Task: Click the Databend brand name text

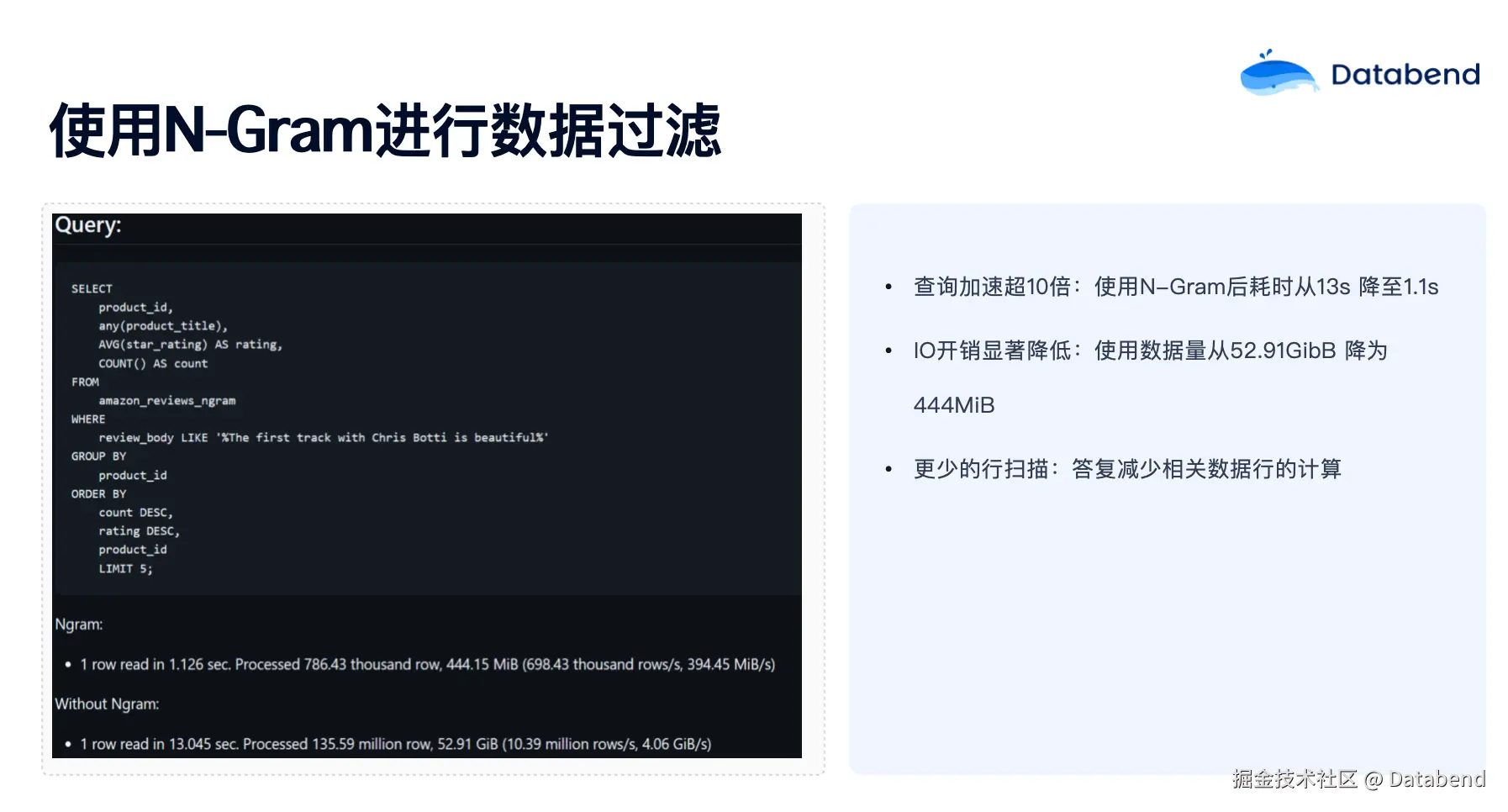Action: (x=1405, y=75)
